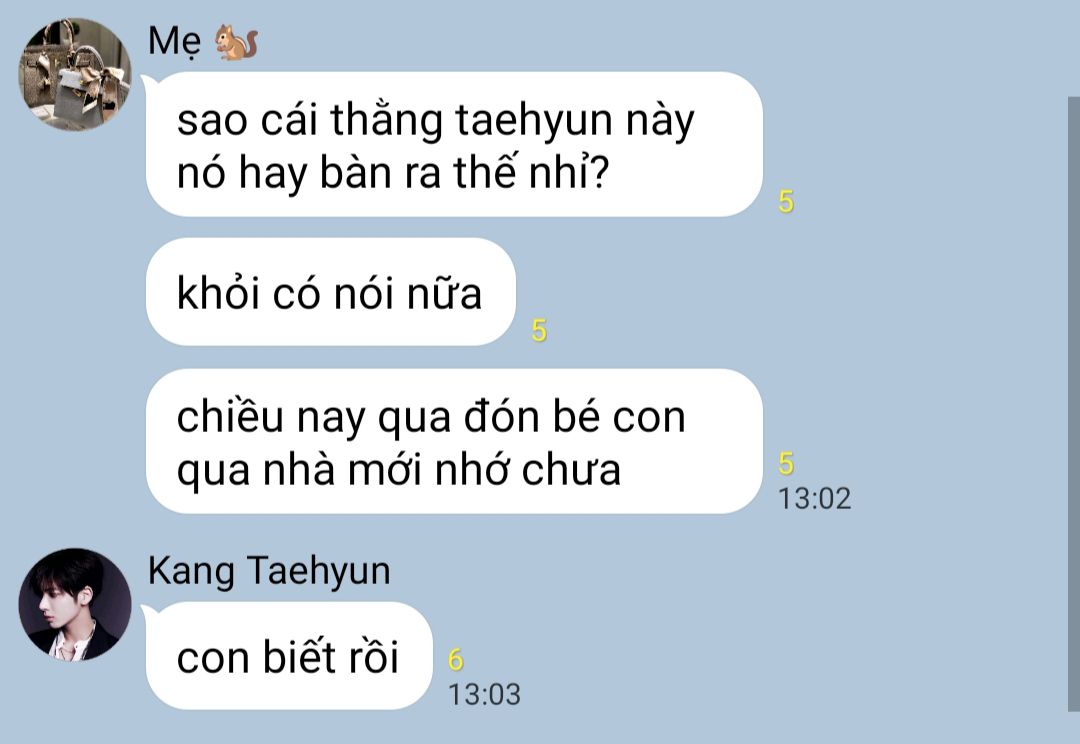This screenshot has height=744, width=1080.
Task: Click the chat scrollbar on the right edge
Action: [x=1074, y=404]
